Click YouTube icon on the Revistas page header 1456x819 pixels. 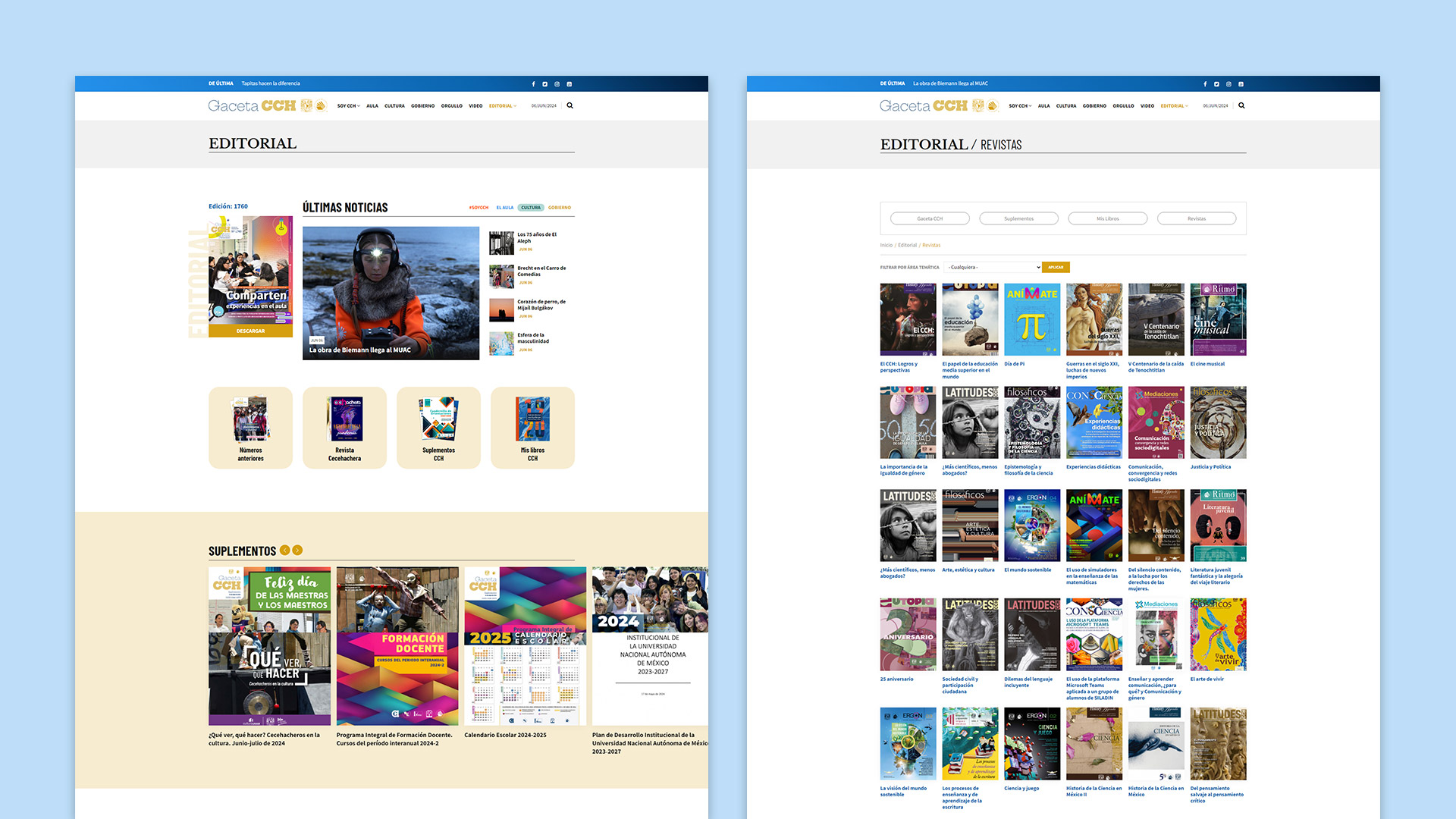click(x=1241, y=84)
